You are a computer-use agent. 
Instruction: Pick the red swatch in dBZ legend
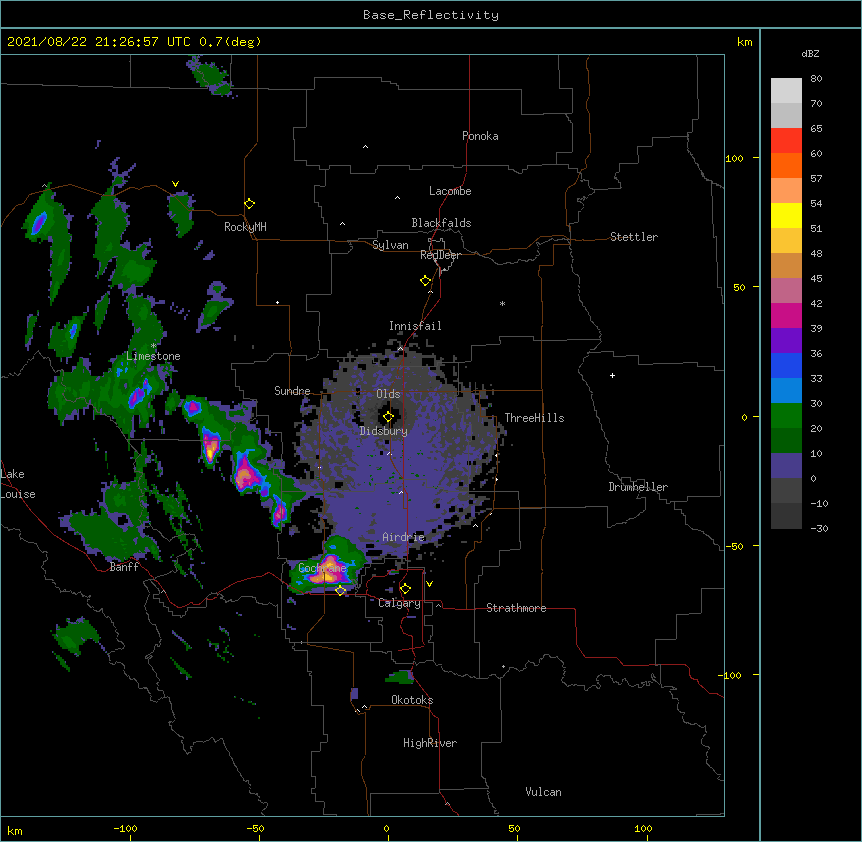tap(786, 141)
